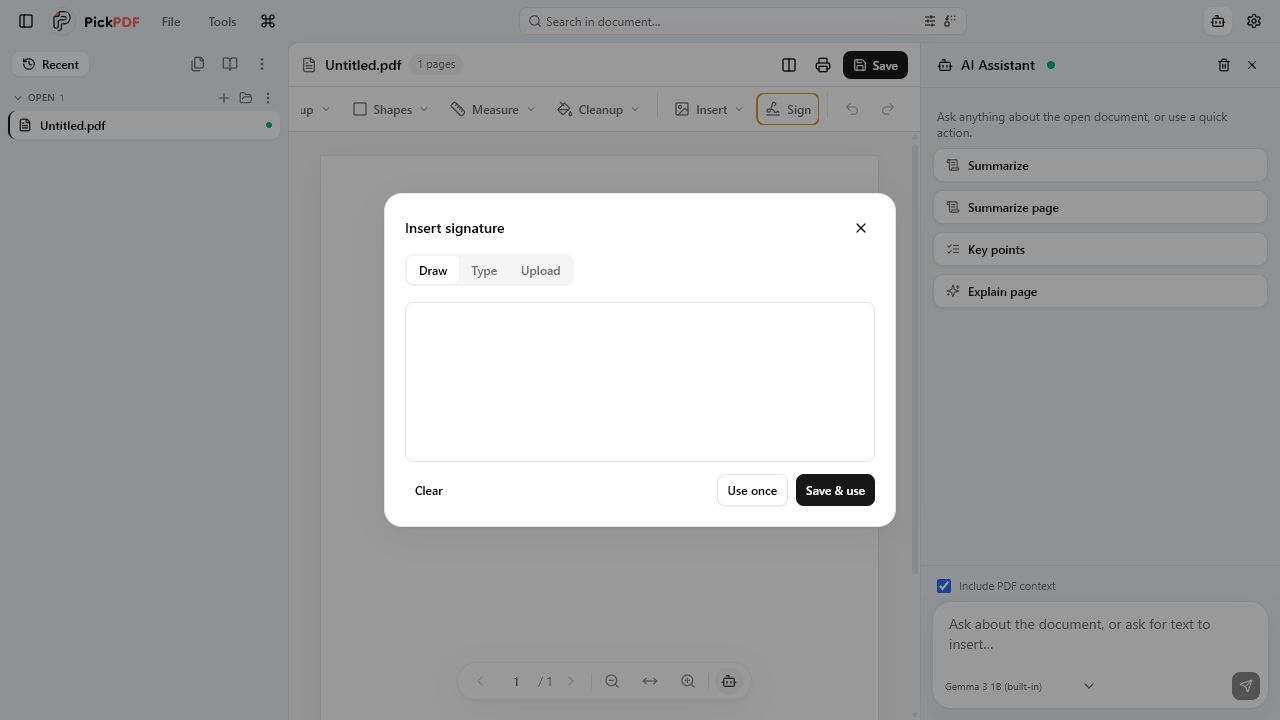
Task: Clear AI Assistant chat with trash icon
Action: 1224,65
